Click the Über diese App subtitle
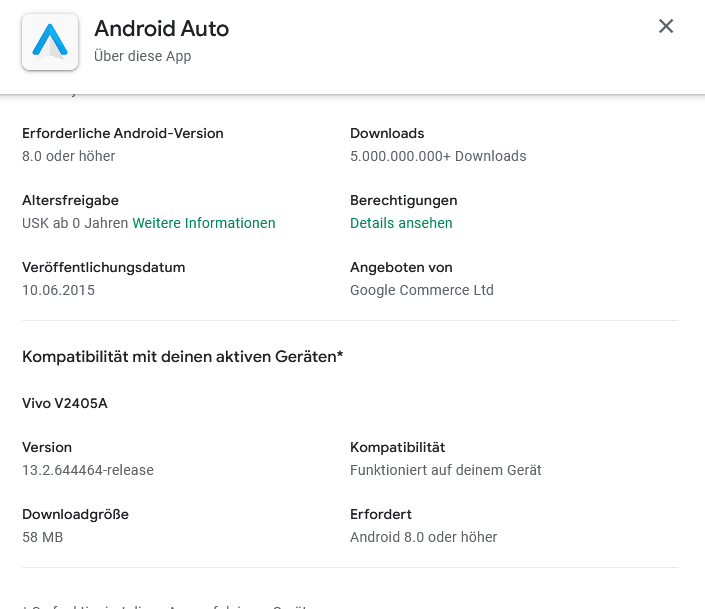The image size is (705, 609). tap(142, 56)
